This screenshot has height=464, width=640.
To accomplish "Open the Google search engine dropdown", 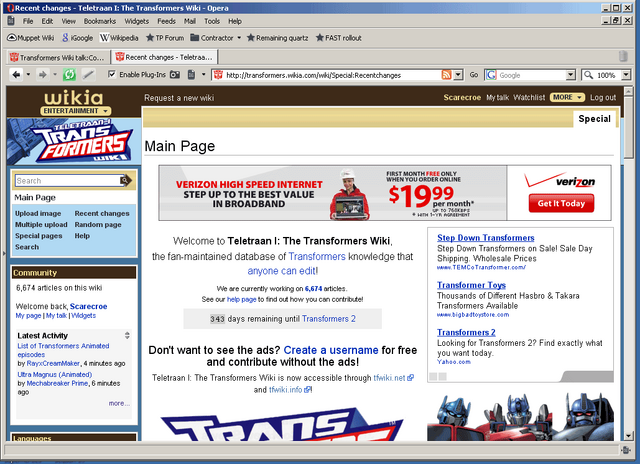I will tap(571, 75).
